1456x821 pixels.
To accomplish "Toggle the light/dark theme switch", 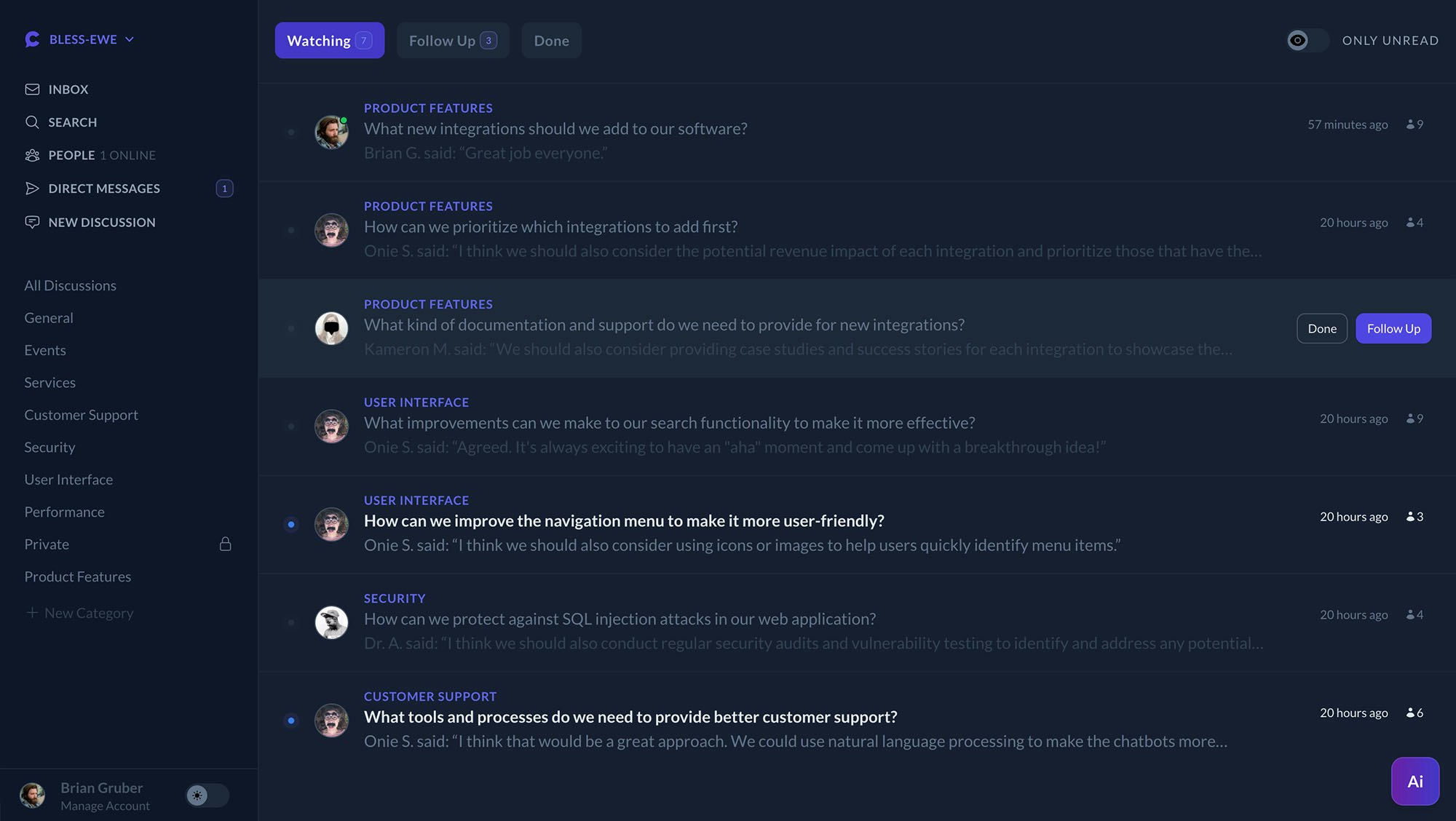I will pos(207,796).
